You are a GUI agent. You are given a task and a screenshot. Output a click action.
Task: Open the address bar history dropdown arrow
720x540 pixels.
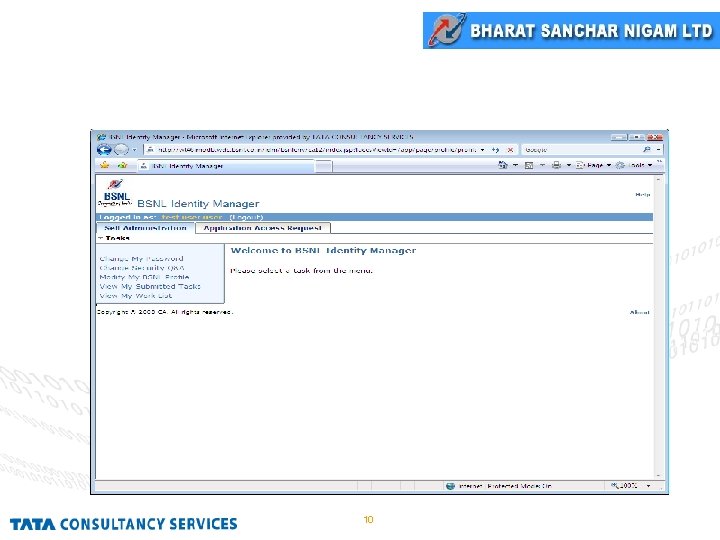tap(482, 150)
